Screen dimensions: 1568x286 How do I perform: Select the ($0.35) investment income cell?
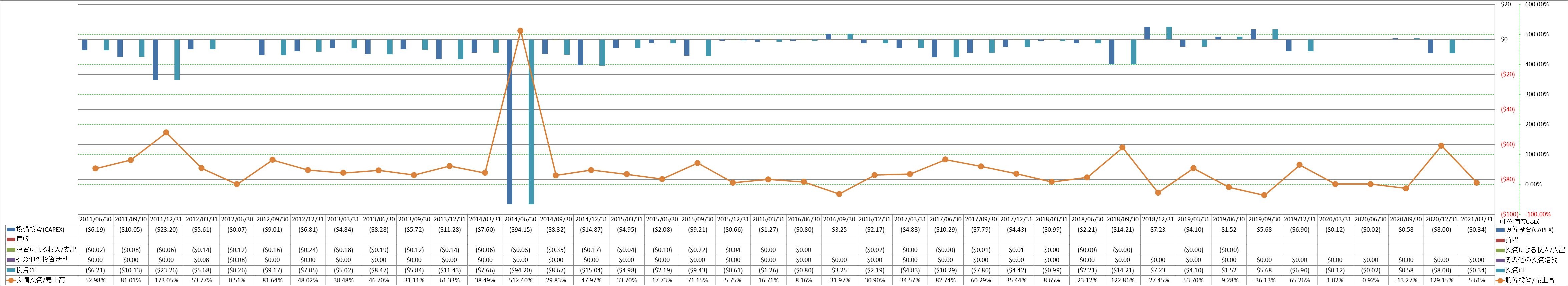tap(556, 250)
